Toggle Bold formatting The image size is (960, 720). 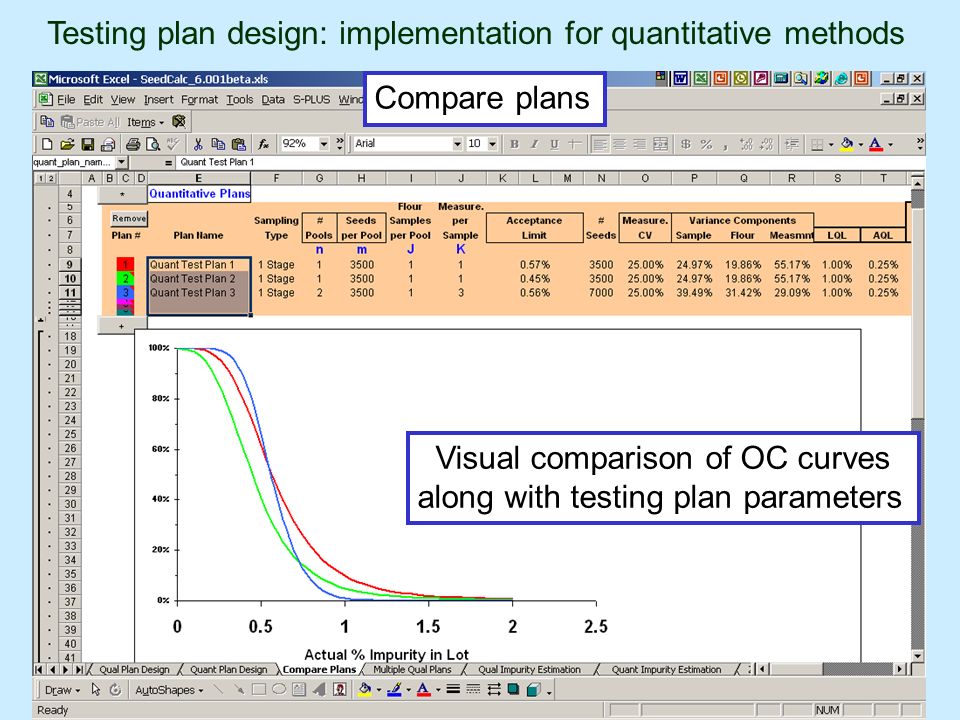[x=514, y=144]
